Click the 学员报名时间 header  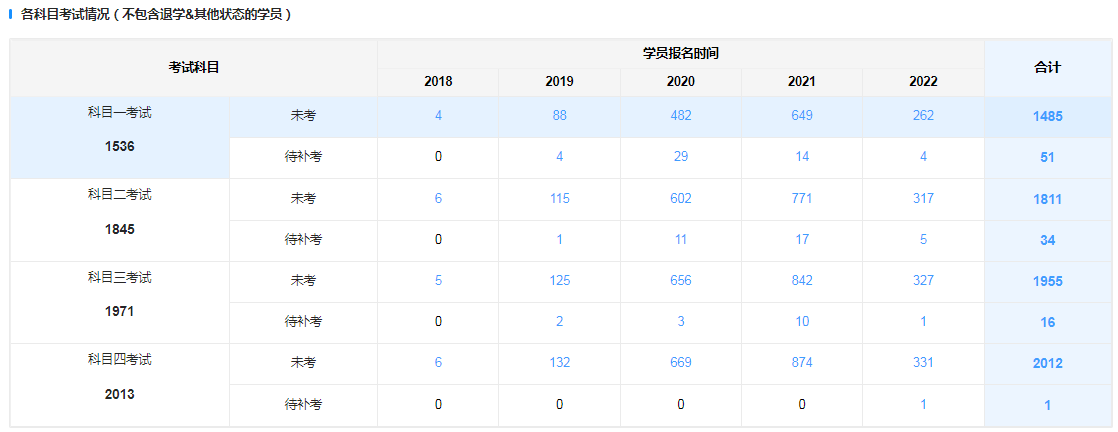[x=681, y=53]
